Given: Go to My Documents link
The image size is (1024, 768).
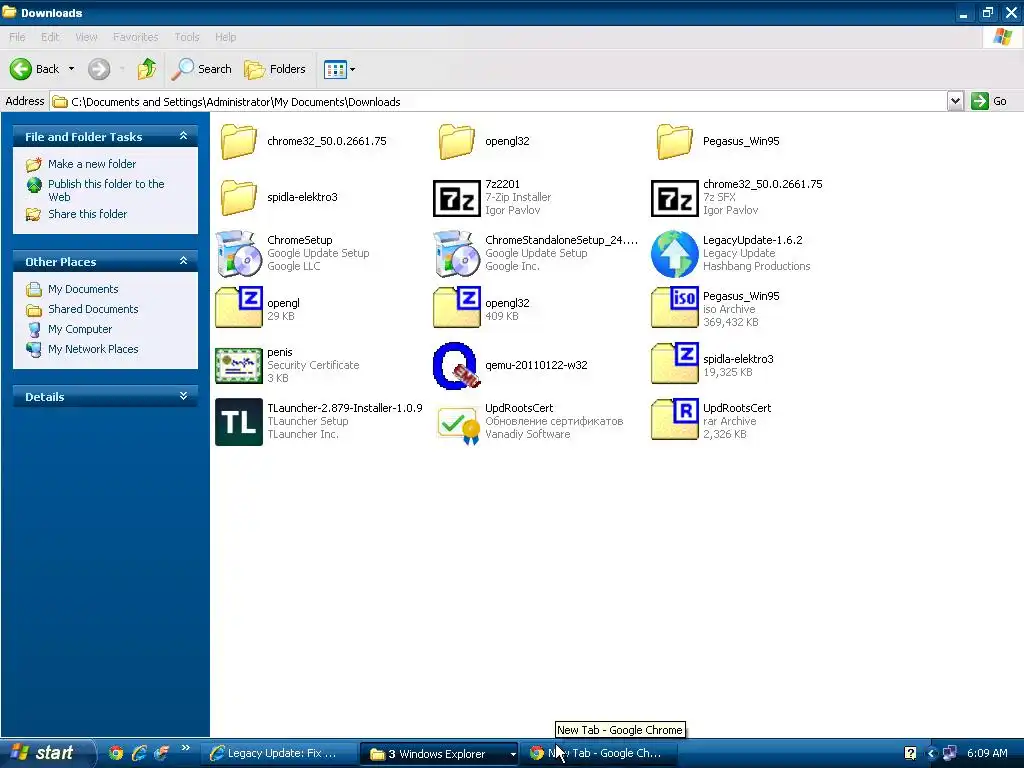Looking at the screenshot, I should [x=83, y=289].
